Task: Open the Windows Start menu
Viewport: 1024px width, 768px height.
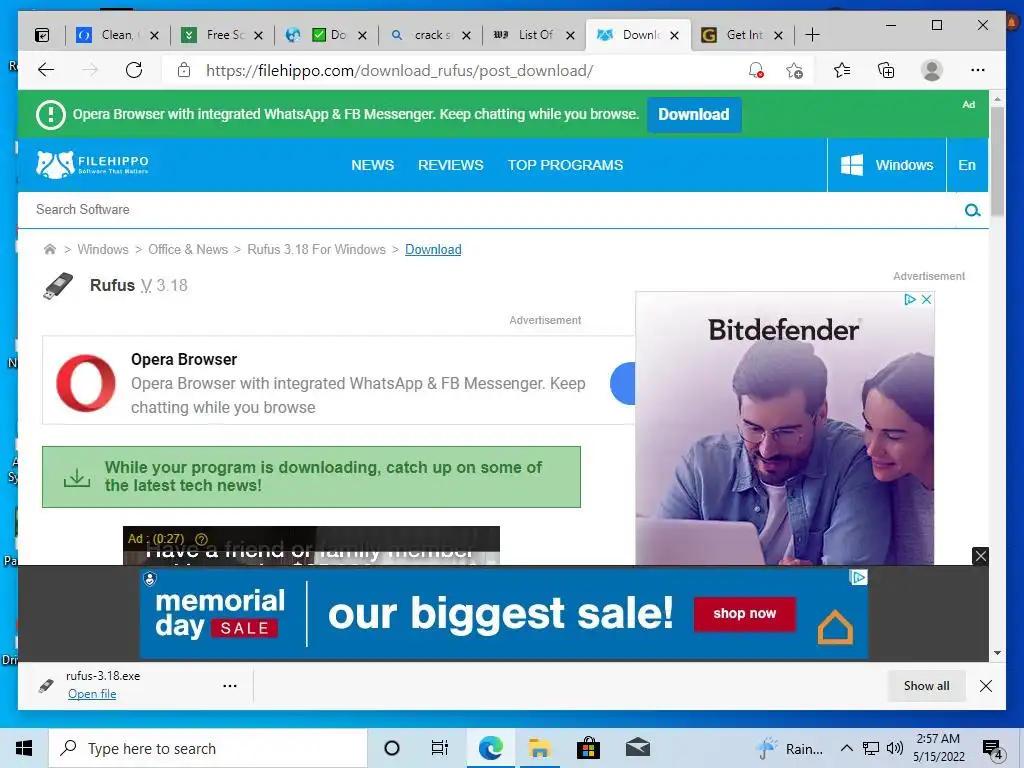Action: [24, 748]
